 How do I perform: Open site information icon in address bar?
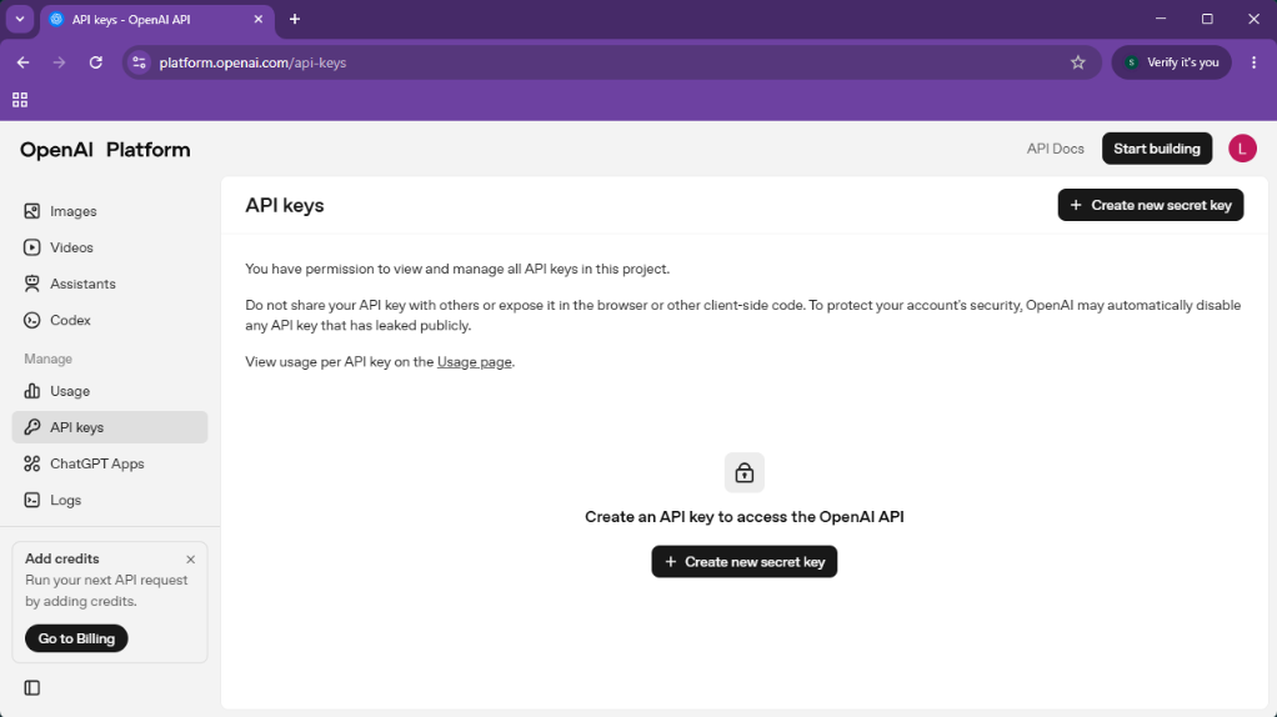coord(140,62)
